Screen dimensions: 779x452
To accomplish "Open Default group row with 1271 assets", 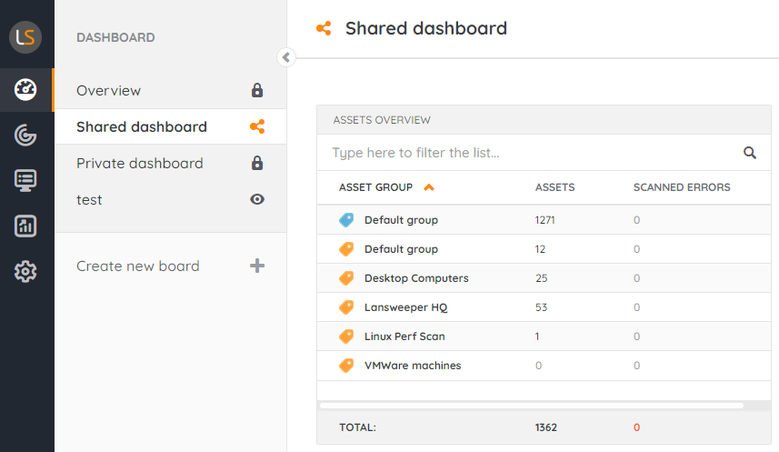I will point(544,220).
